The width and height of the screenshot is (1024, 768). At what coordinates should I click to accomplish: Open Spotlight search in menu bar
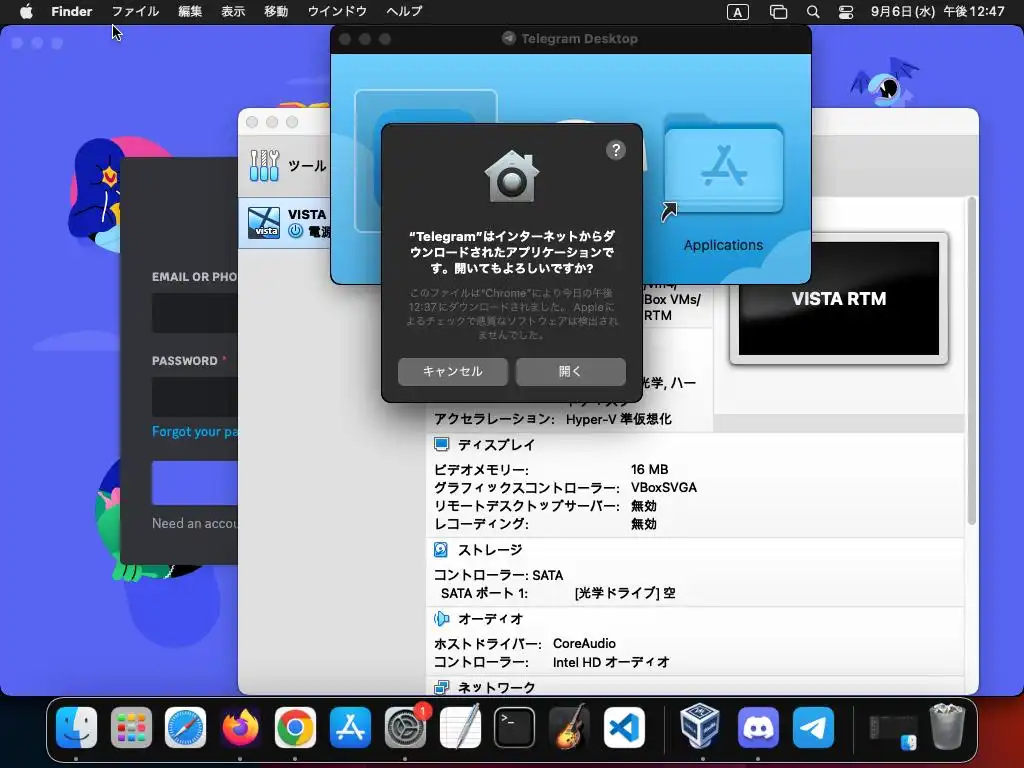[x=813, y=12]
